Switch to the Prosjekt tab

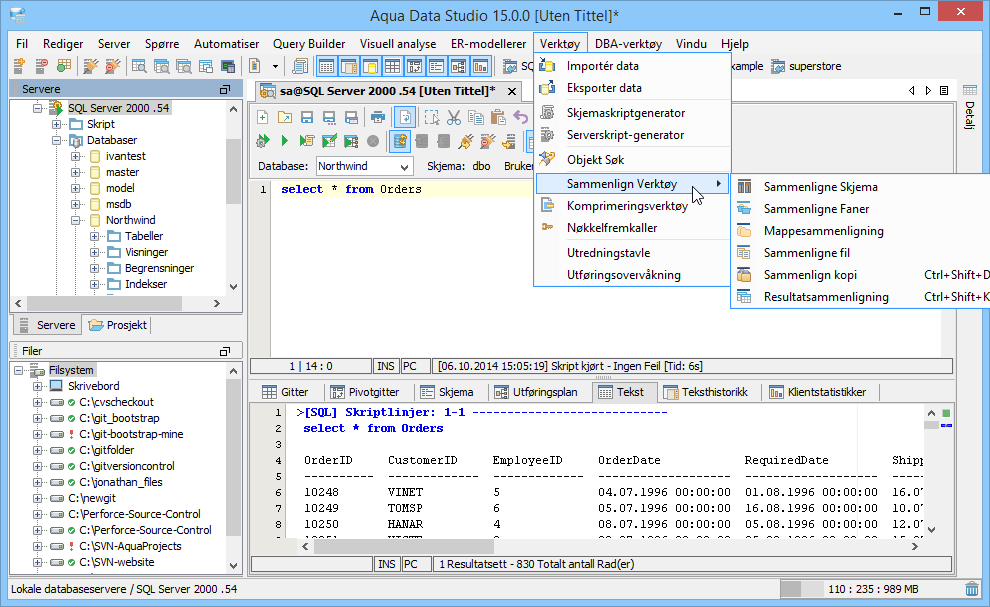tap(117, 325)
